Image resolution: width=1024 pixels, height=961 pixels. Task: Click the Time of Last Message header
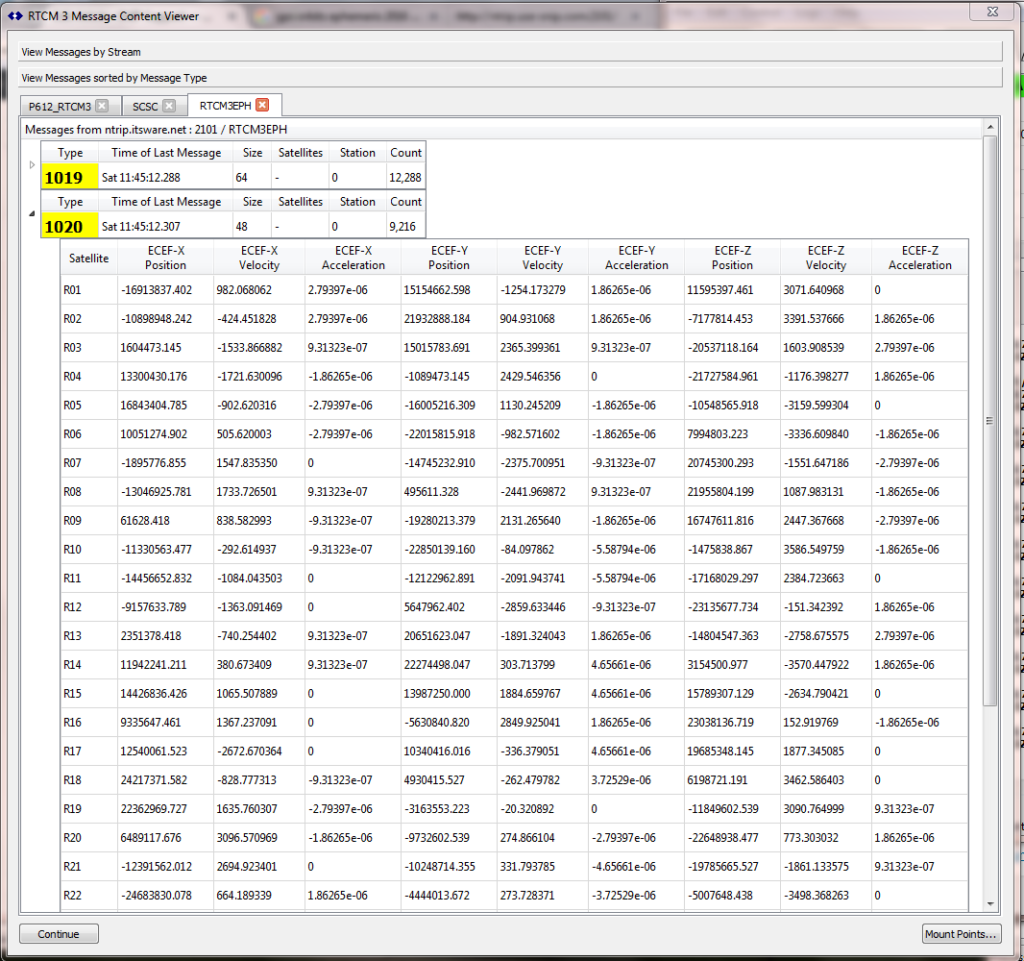pyautogui.click(x=167, y=152)
